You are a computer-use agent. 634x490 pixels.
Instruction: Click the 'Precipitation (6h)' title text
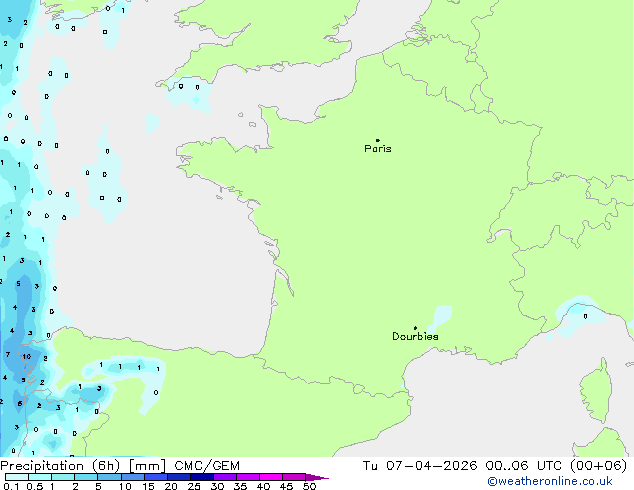60,466
